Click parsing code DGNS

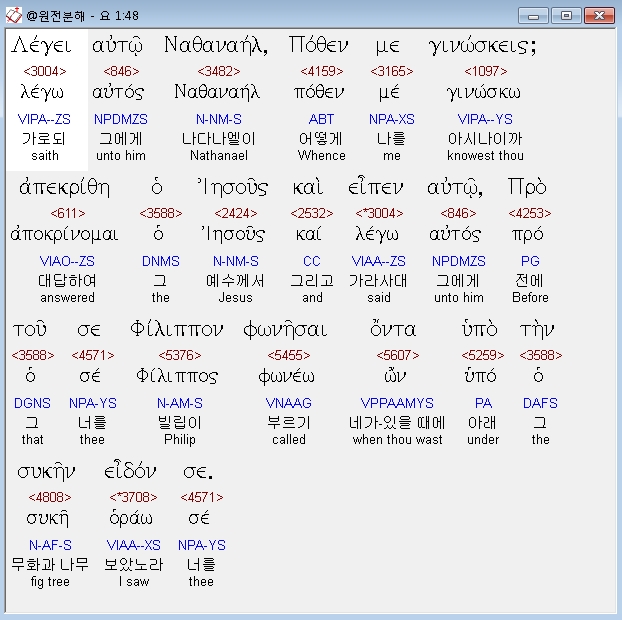pos(32,403)
